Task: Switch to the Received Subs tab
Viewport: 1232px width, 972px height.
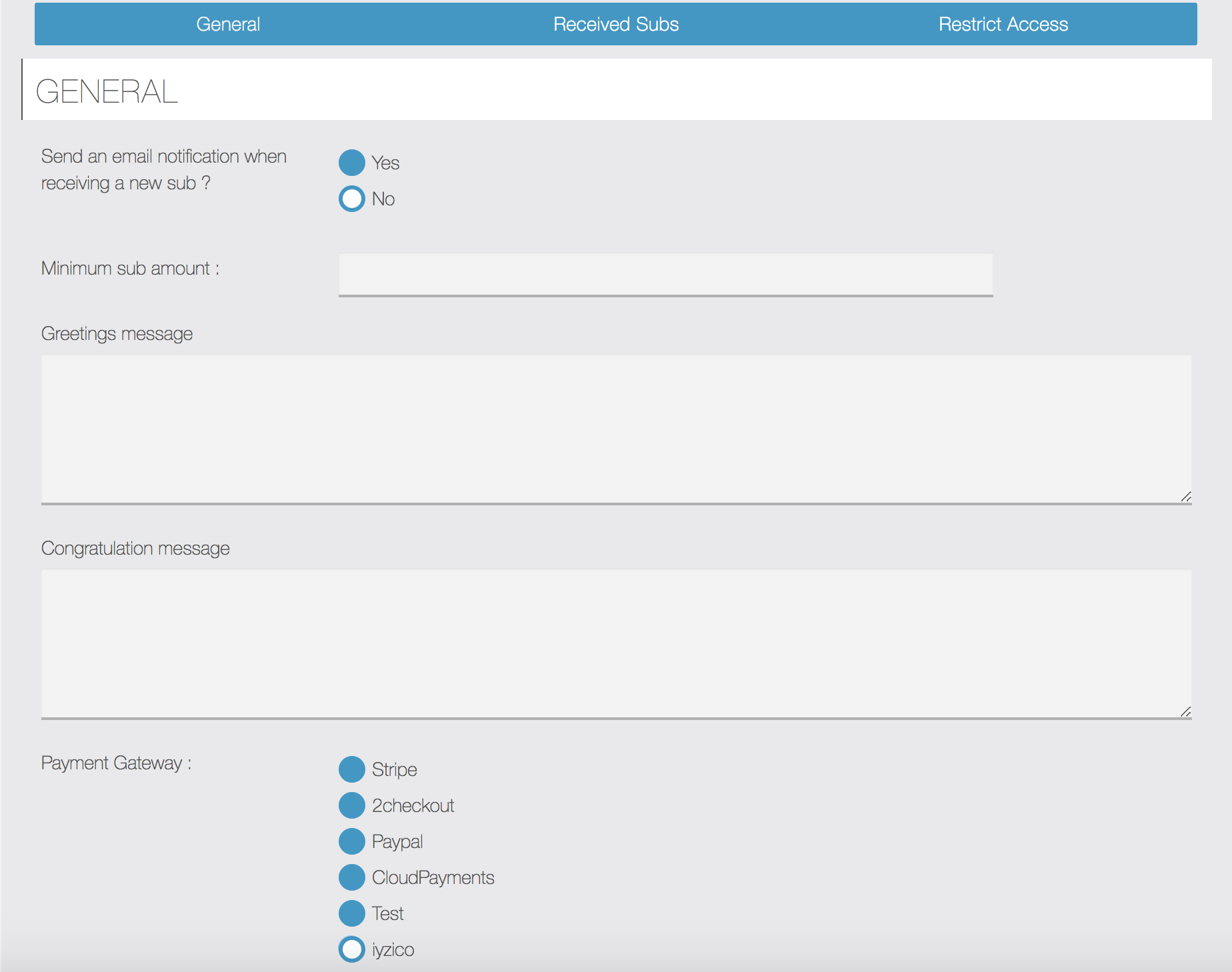Action: pyautogui.click(x=616, y=24)
